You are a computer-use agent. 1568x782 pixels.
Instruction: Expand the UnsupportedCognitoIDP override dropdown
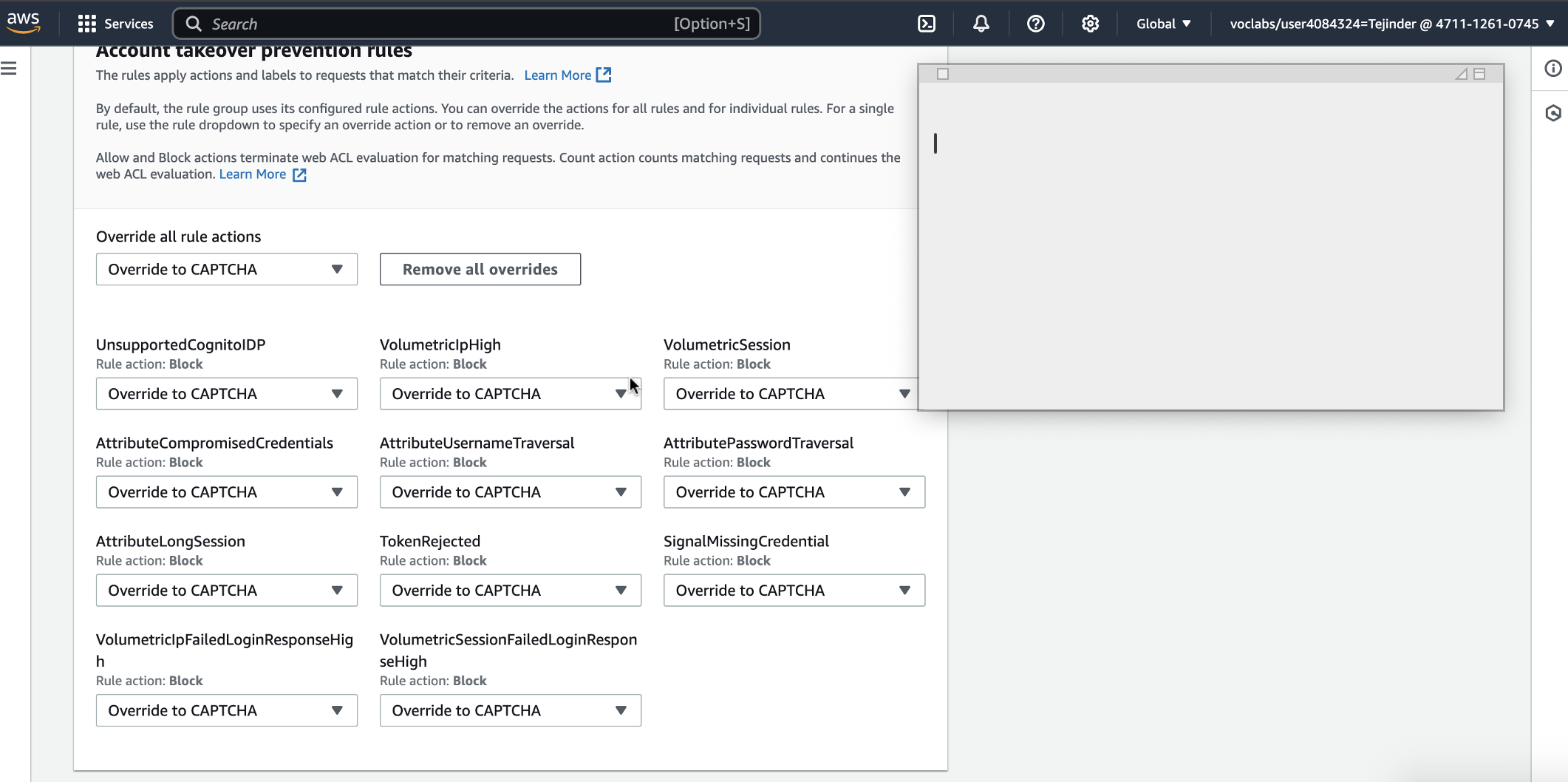point(226,394)
